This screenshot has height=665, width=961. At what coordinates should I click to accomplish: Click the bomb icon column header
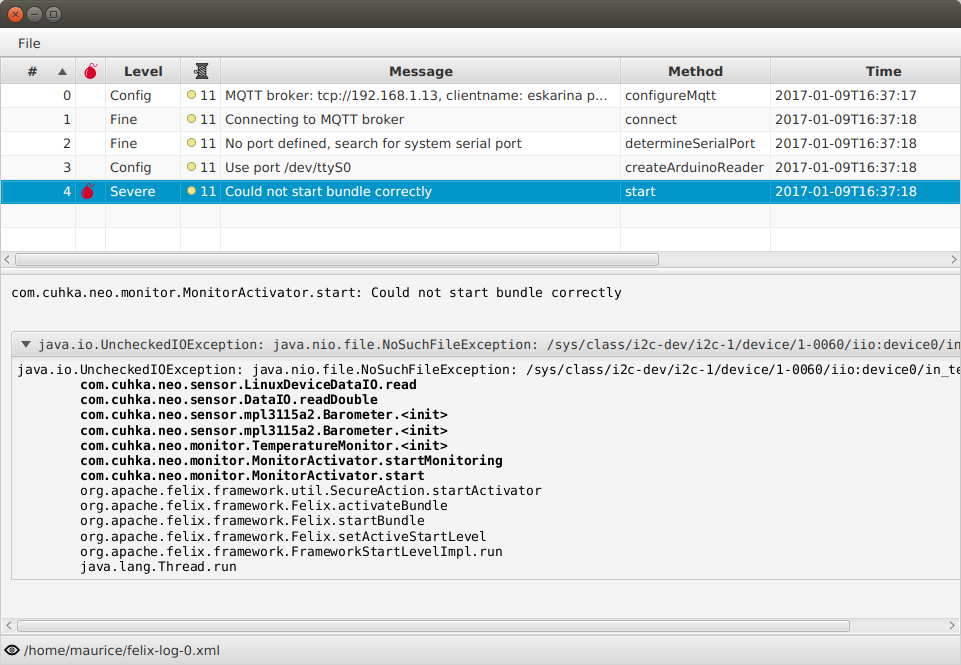click(x=91, y=71)
